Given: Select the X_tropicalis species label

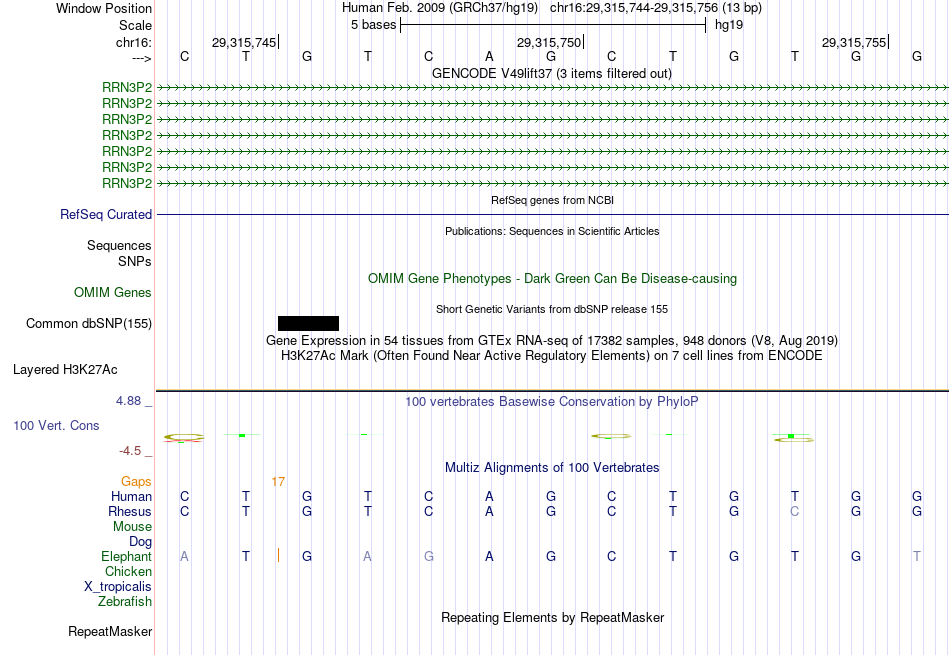Looking at the screenshot, I should [x=118, y=587].
